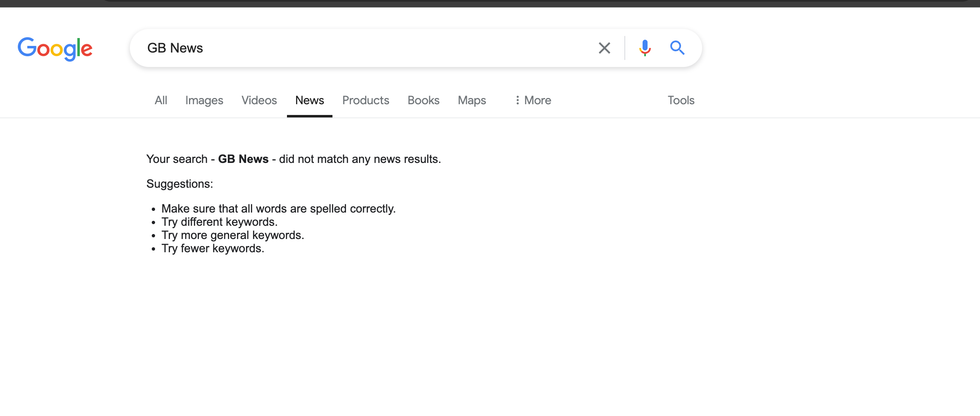Click 'Make sure that all words are spelled correctly'

click(279, 209)
